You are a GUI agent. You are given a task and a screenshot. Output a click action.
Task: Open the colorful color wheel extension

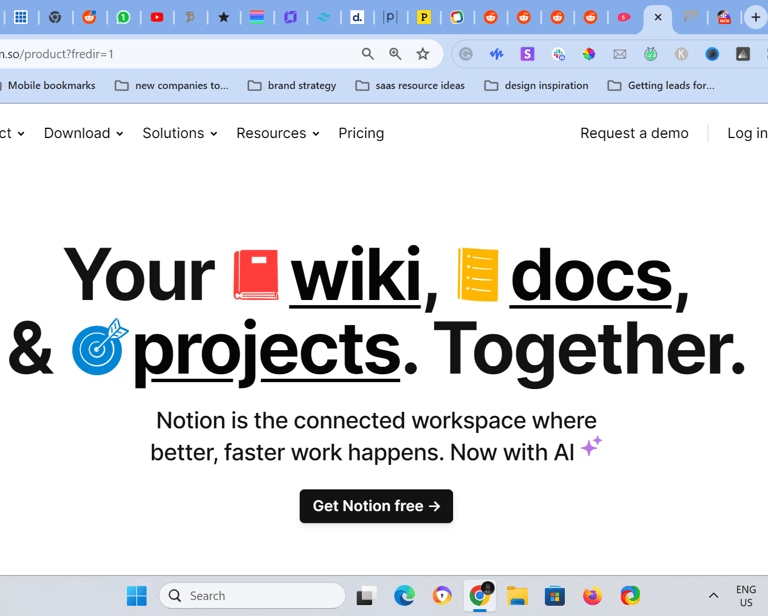click(x=589, y=54)
